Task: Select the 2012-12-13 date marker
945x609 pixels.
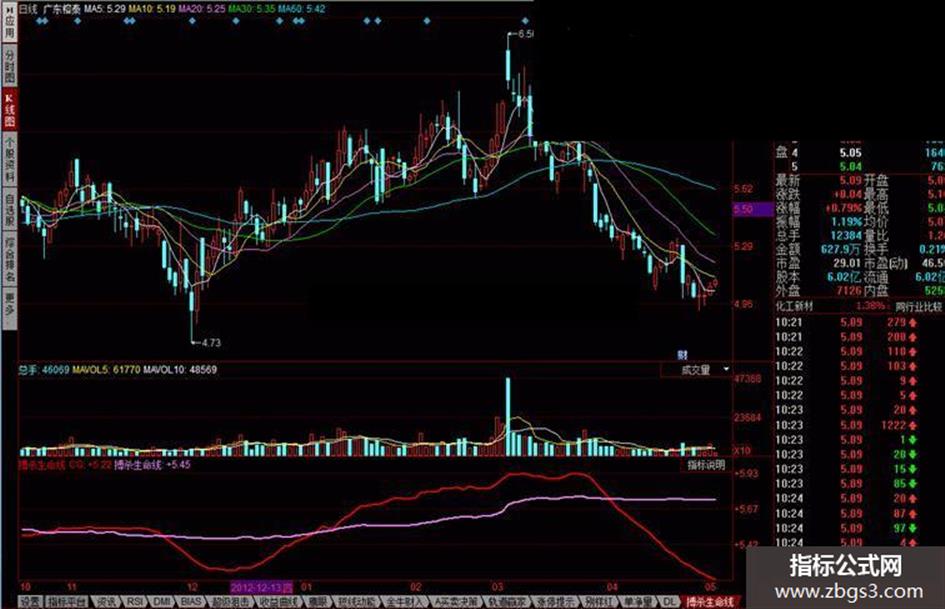Action: coord(261,586)
